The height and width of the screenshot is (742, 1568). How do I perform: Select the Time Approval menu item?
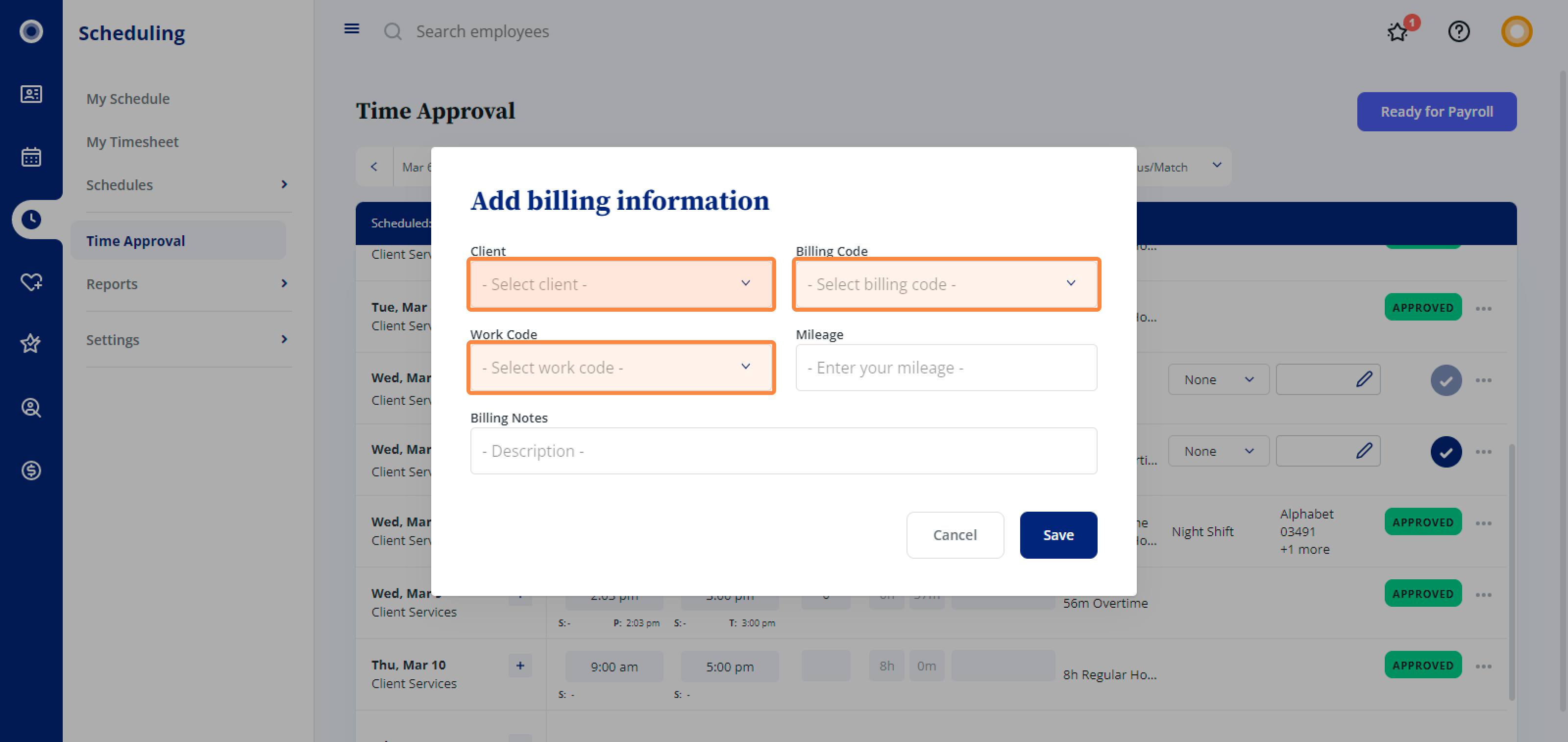pyautogui.click(x=178, y=241)
